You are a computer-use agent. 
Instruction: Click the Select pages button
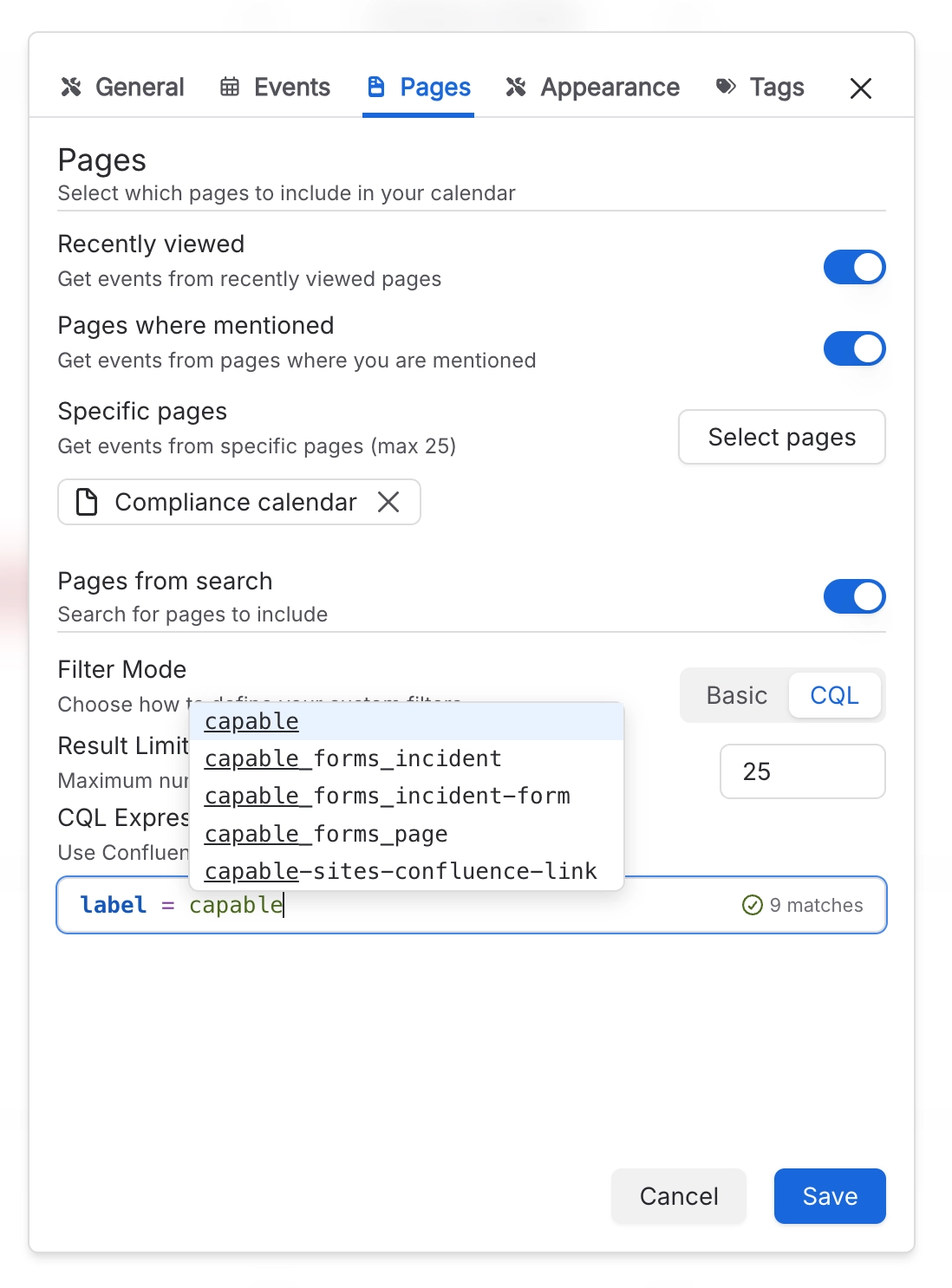coord(782,437)
